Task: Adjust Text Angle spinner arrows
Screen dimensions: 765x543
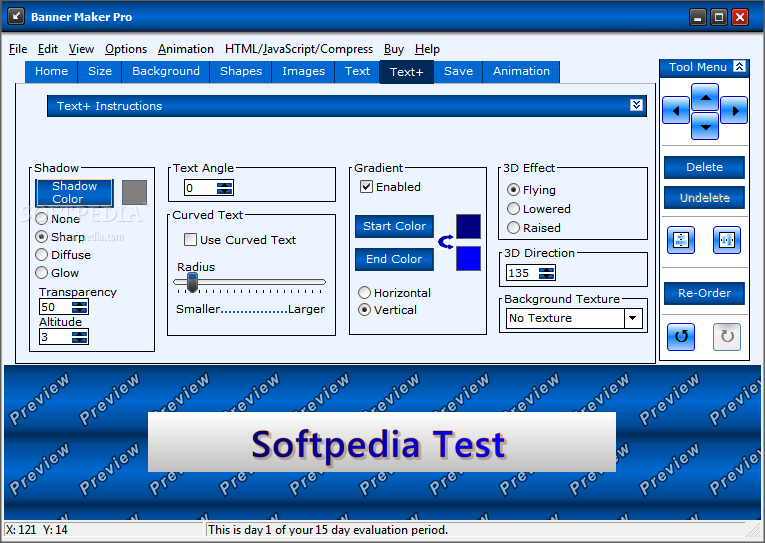Action: [x=225, y=188]
